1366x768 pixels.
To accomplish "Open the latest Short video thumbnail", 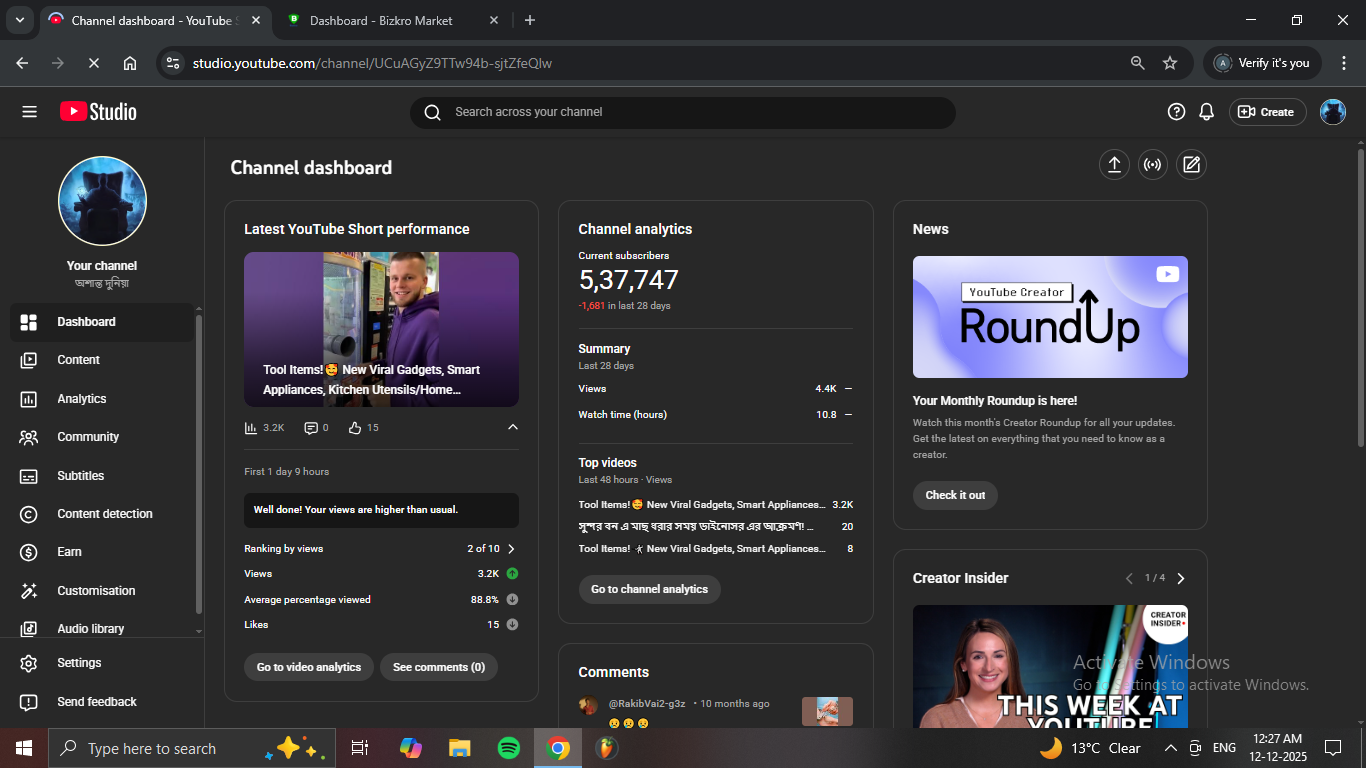I will pyautogui.click(x=381, y=329).
